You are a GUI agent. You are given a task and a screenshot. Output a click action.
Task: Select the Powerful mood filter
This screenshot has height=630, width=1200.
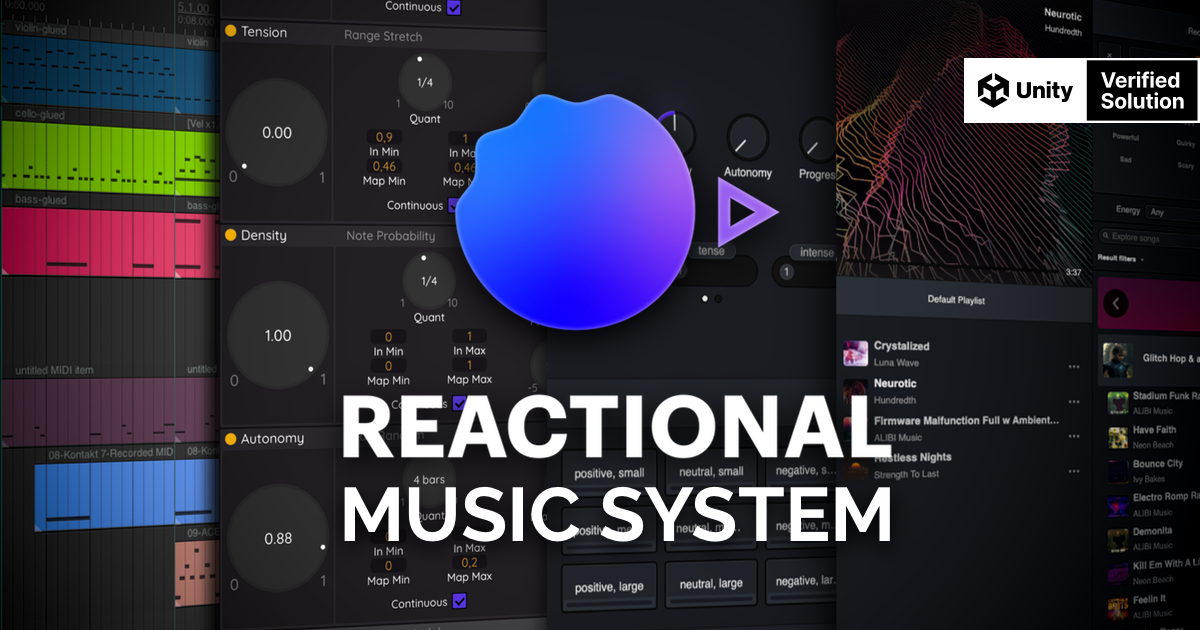[x=1124, y=138]
